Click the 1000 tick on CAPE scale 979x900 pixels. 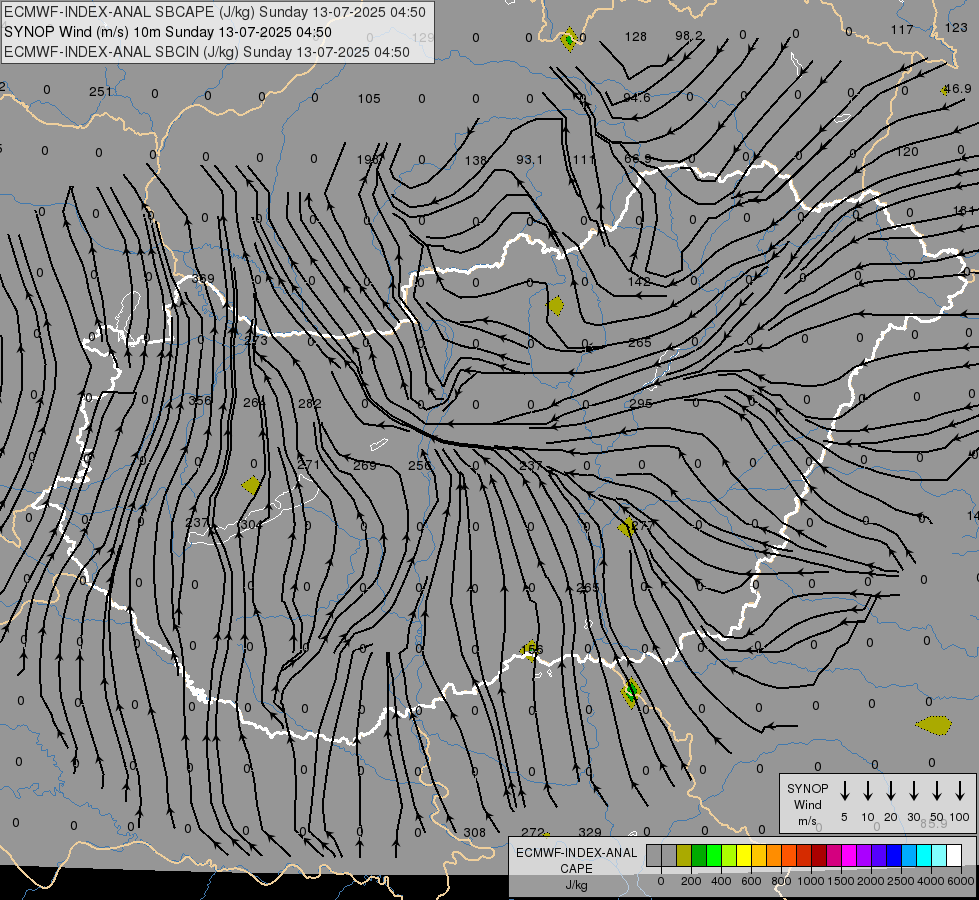[810, 881]
